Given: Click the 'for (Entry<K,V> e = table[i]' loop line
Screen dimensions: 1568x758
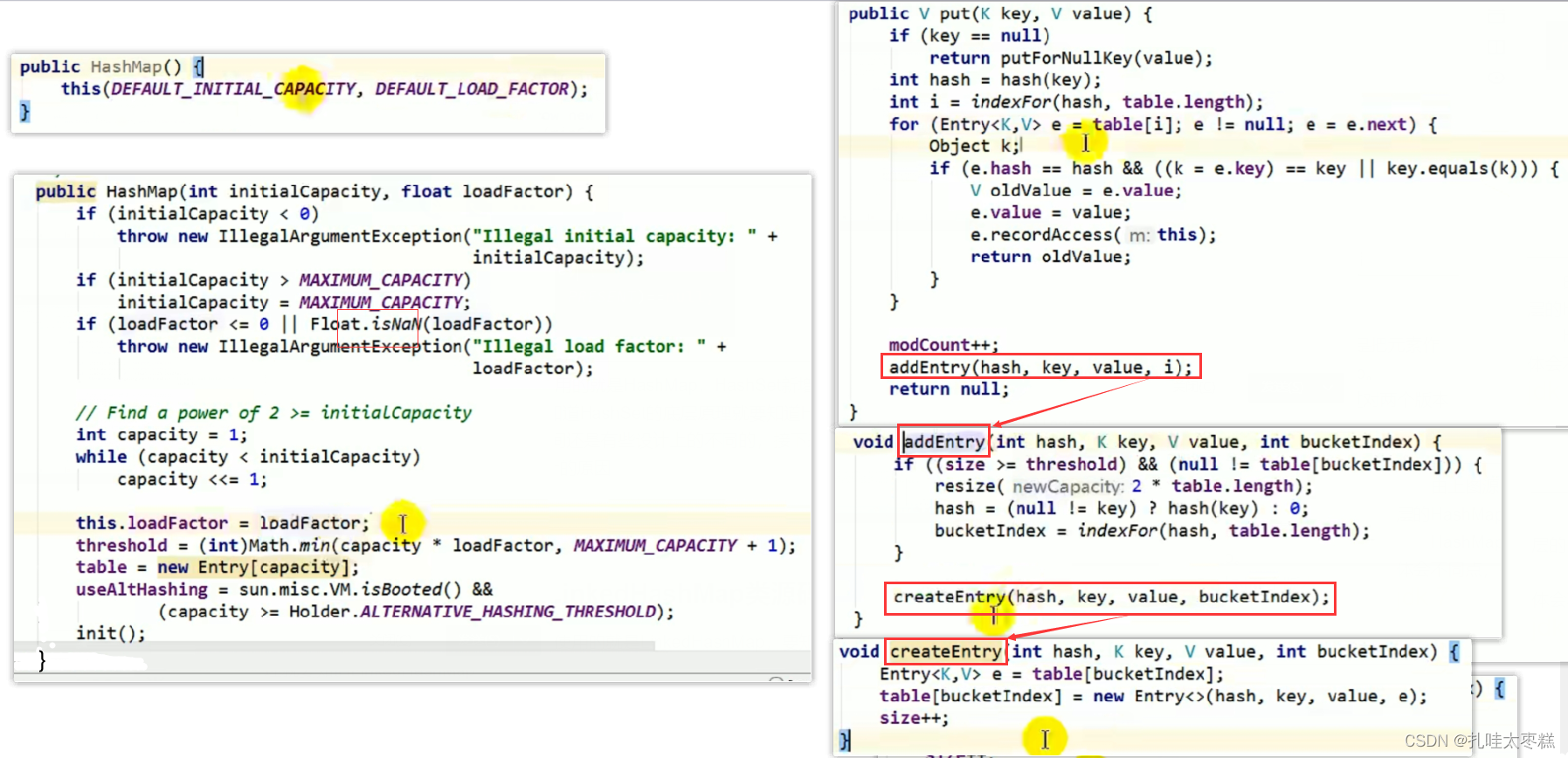Looking at the screenshot, I should pos(1164,125).
